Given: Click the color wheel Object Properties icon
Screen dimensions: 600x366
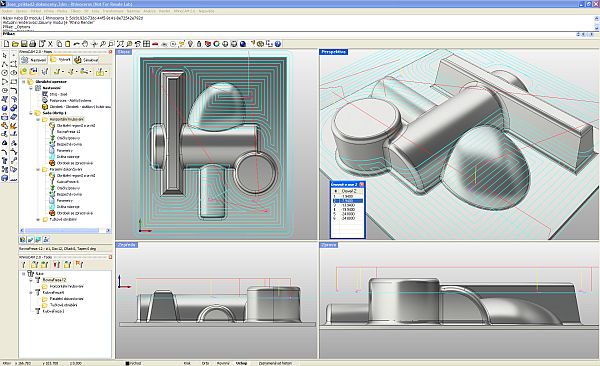Looking at the screenshot, I should (x=216, y=44).
